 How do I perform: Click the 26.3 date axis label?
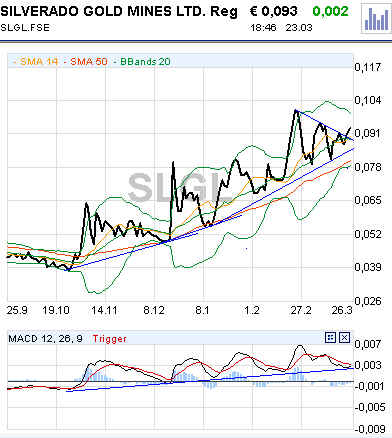point(342,310)
